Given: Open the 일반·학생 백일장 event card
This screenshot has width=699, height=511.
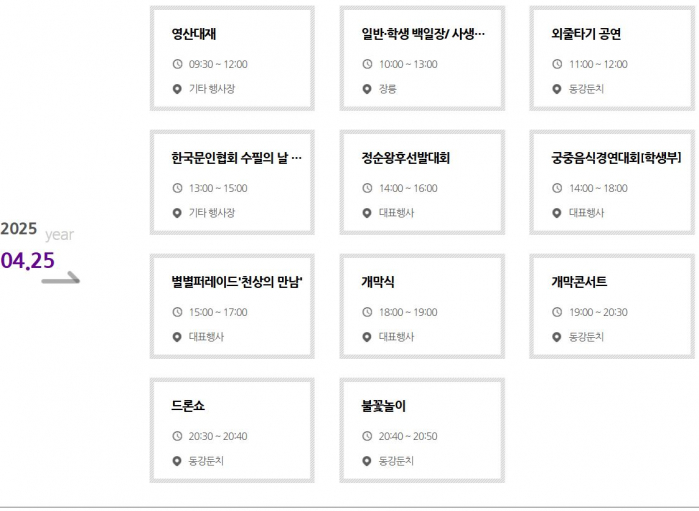Looking at the screenshot, I should click(422, 58).
